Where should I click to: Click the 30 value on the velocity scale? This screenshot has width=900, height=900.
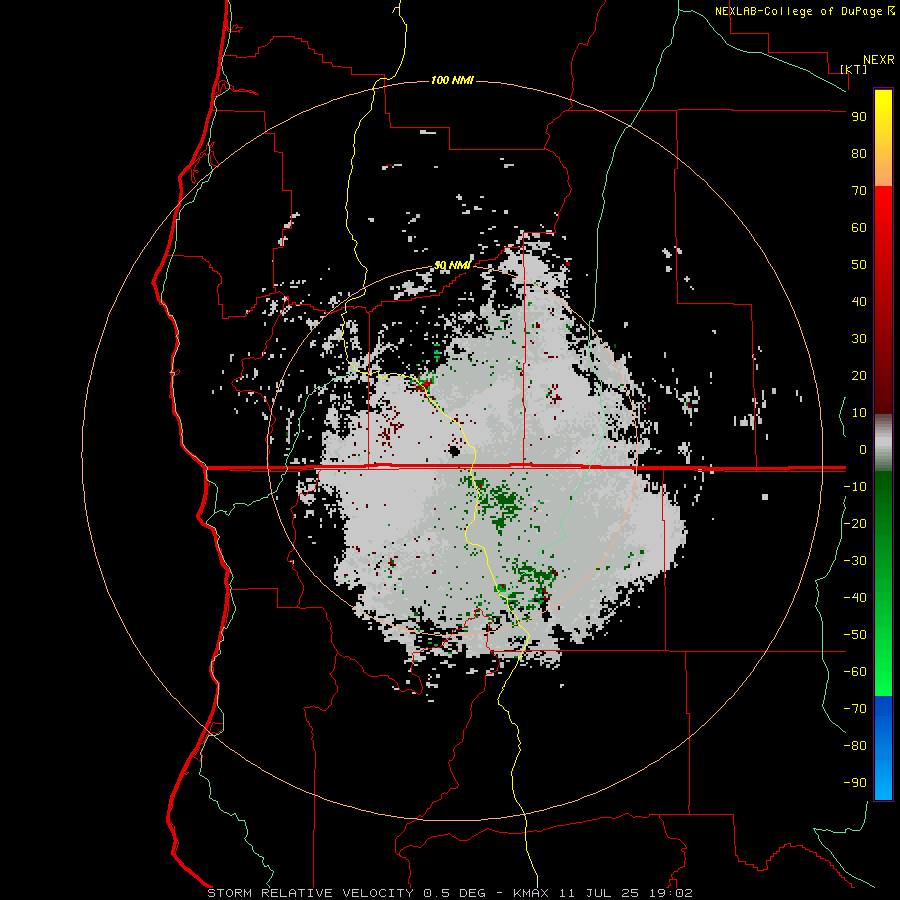[859, 339]
